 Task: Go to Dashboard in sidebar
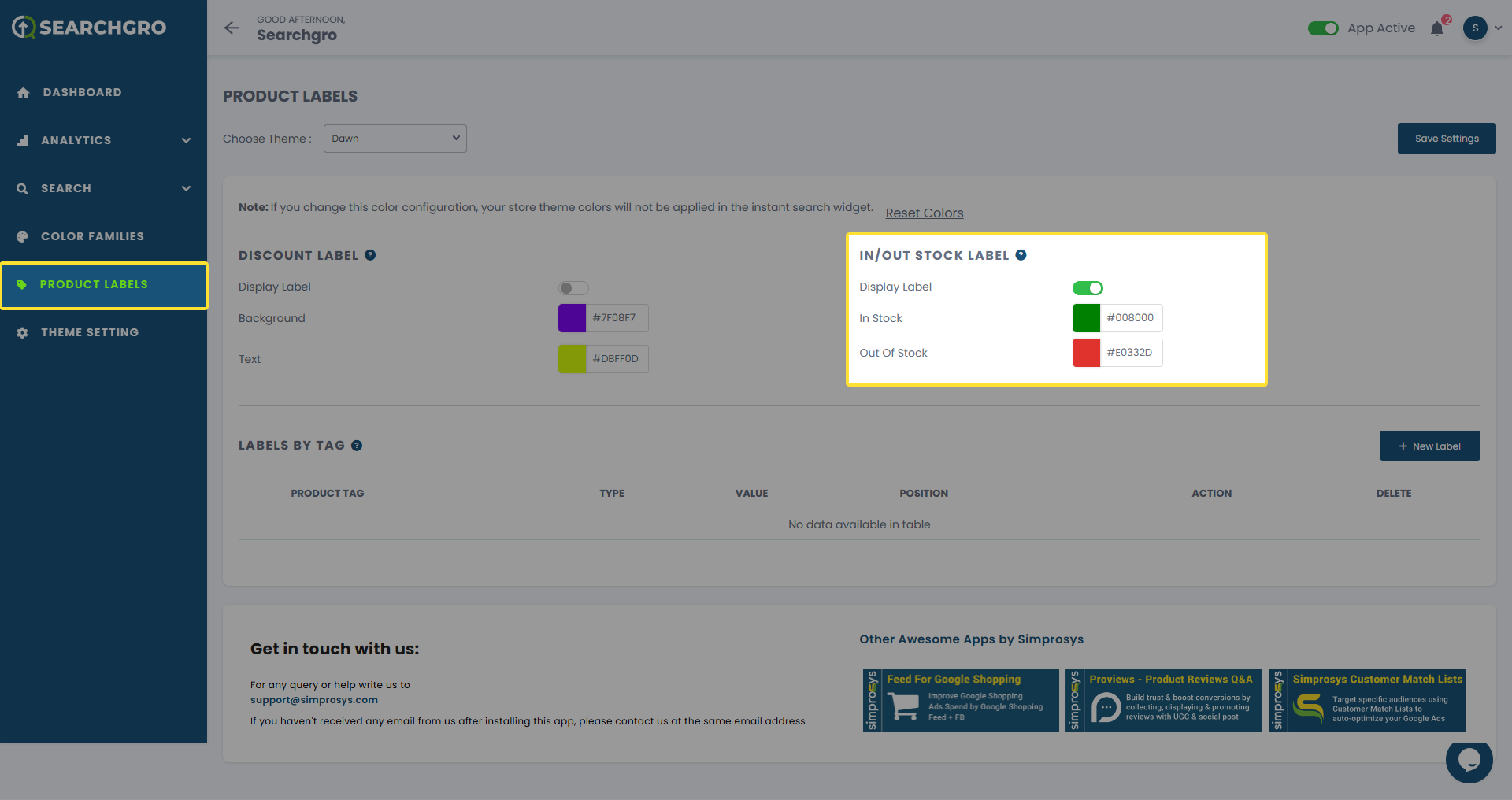(x=82, y=92)
